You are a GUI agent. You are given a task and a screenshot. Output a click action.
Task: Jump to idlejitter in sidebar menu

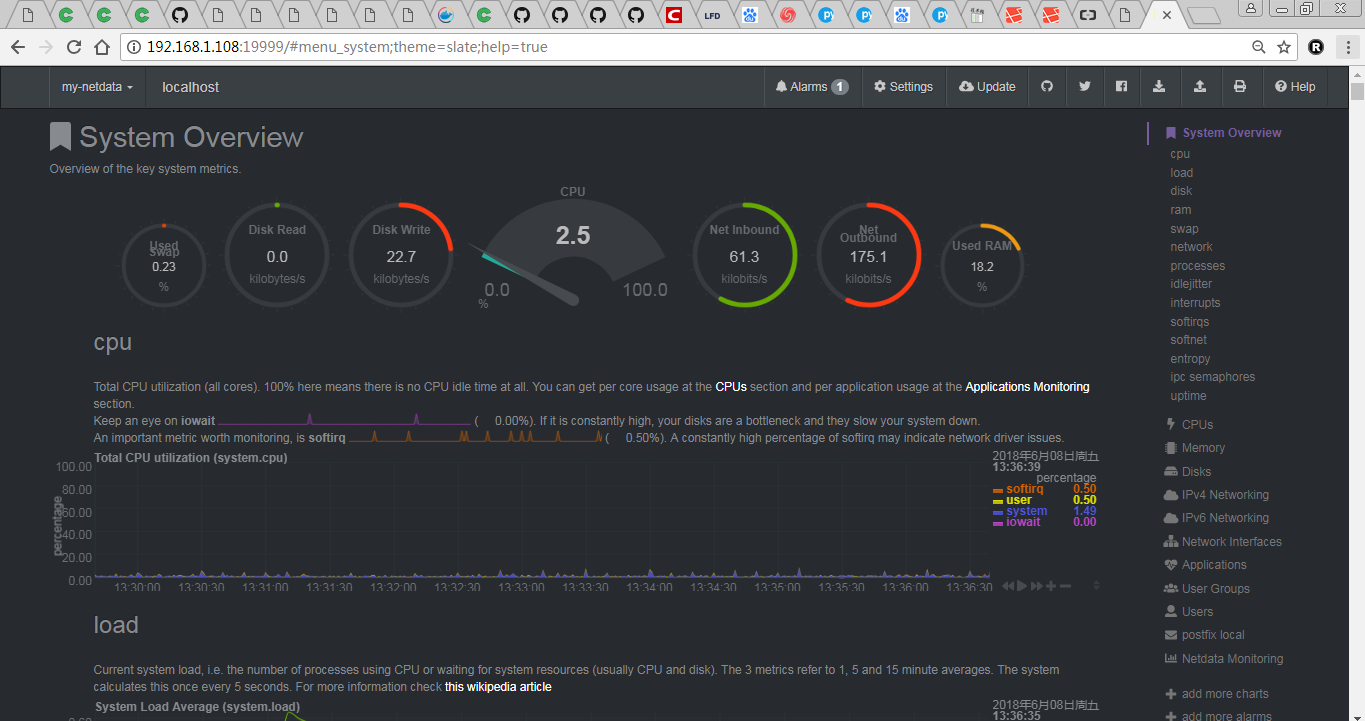(x=1191, y=284)
